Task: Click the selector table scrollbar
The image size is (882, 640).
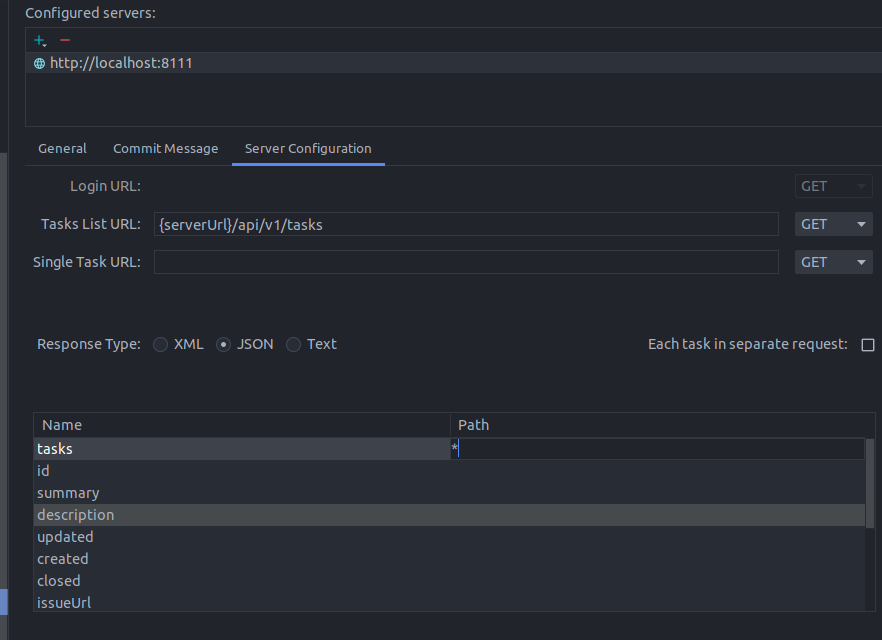Action: (870, 484)
